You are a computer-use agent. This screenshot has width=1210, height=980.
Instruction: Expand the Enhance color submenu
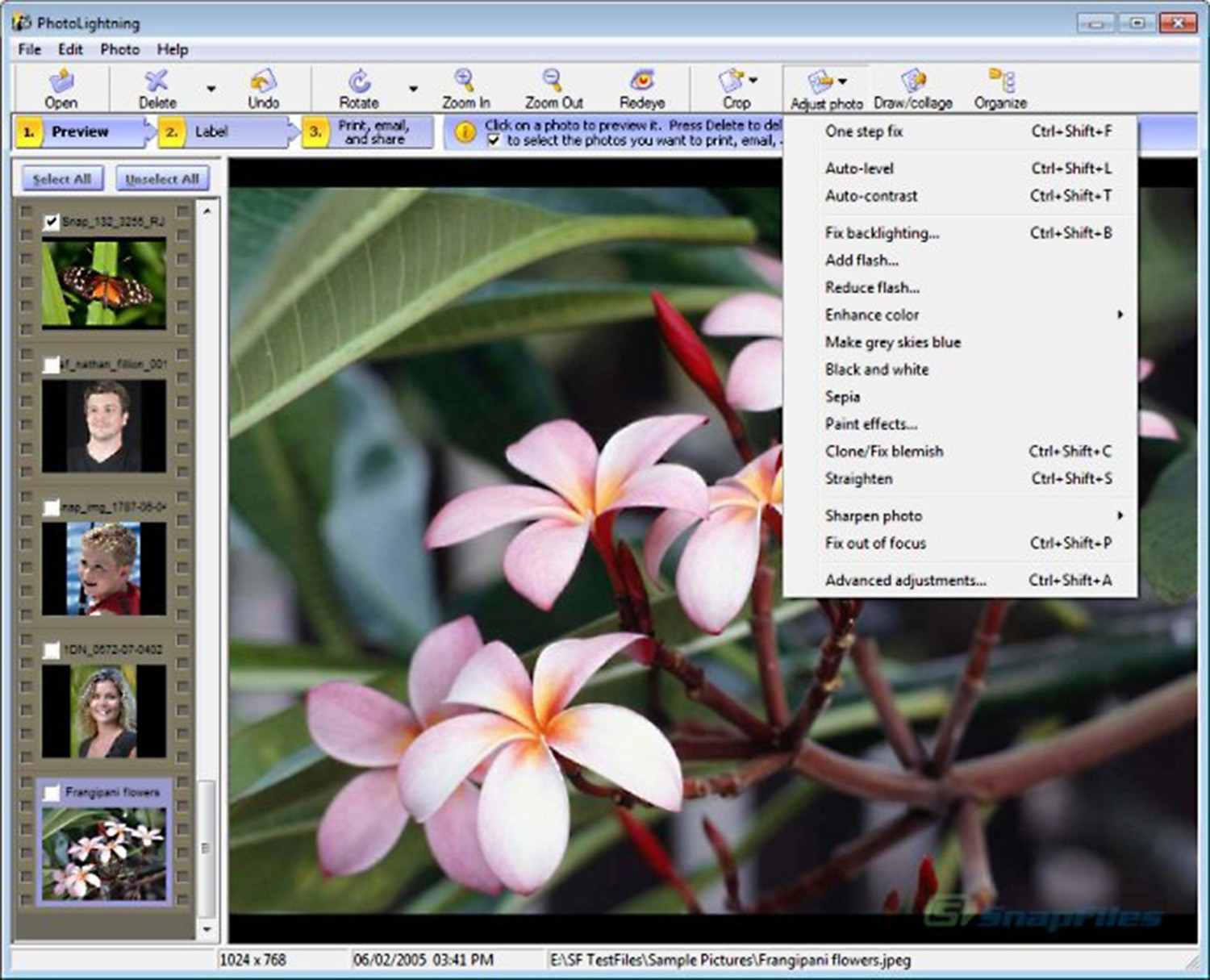coord(1120,315)
